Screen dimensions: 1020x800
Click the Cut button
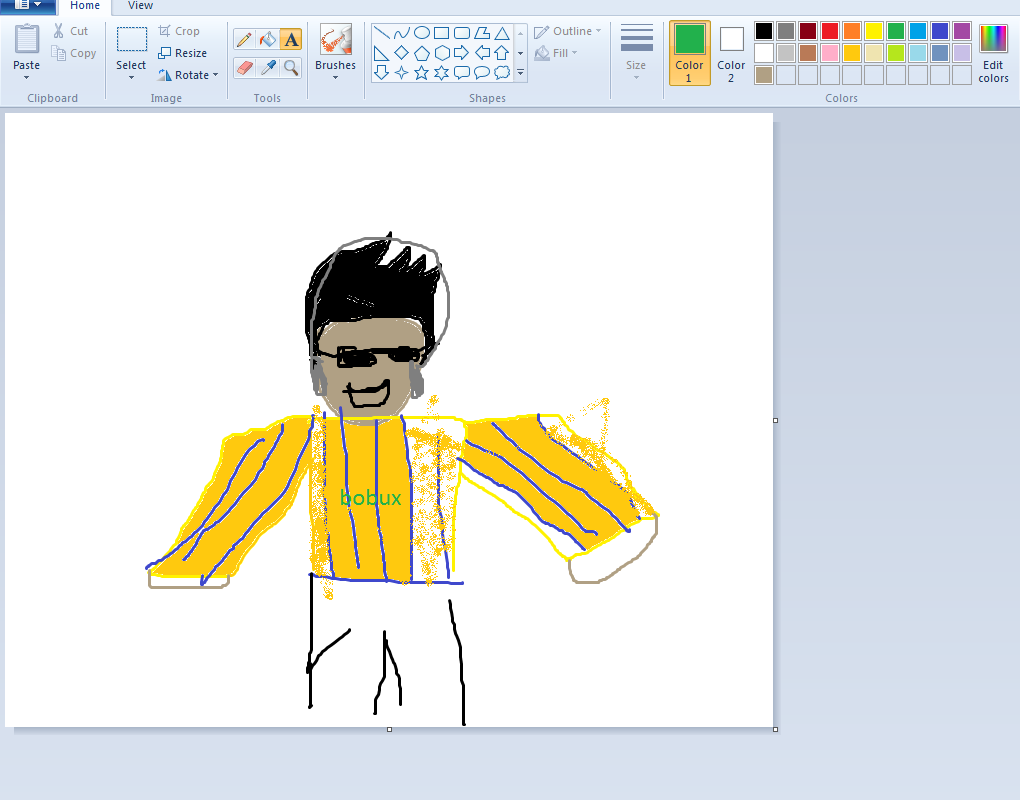[x=71, y=31]
